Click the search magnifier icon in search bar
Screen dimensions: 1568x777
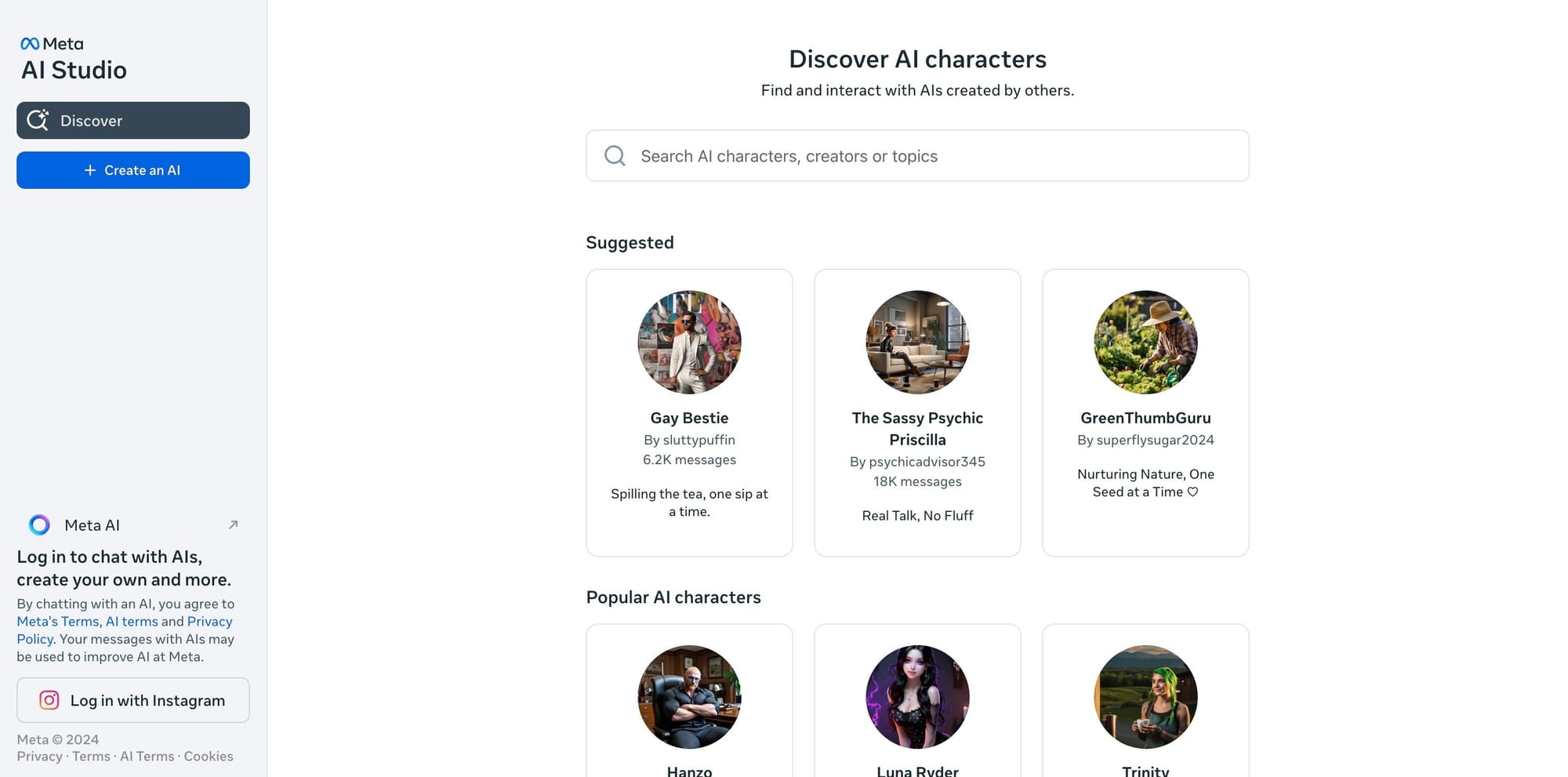click(614, 155)
